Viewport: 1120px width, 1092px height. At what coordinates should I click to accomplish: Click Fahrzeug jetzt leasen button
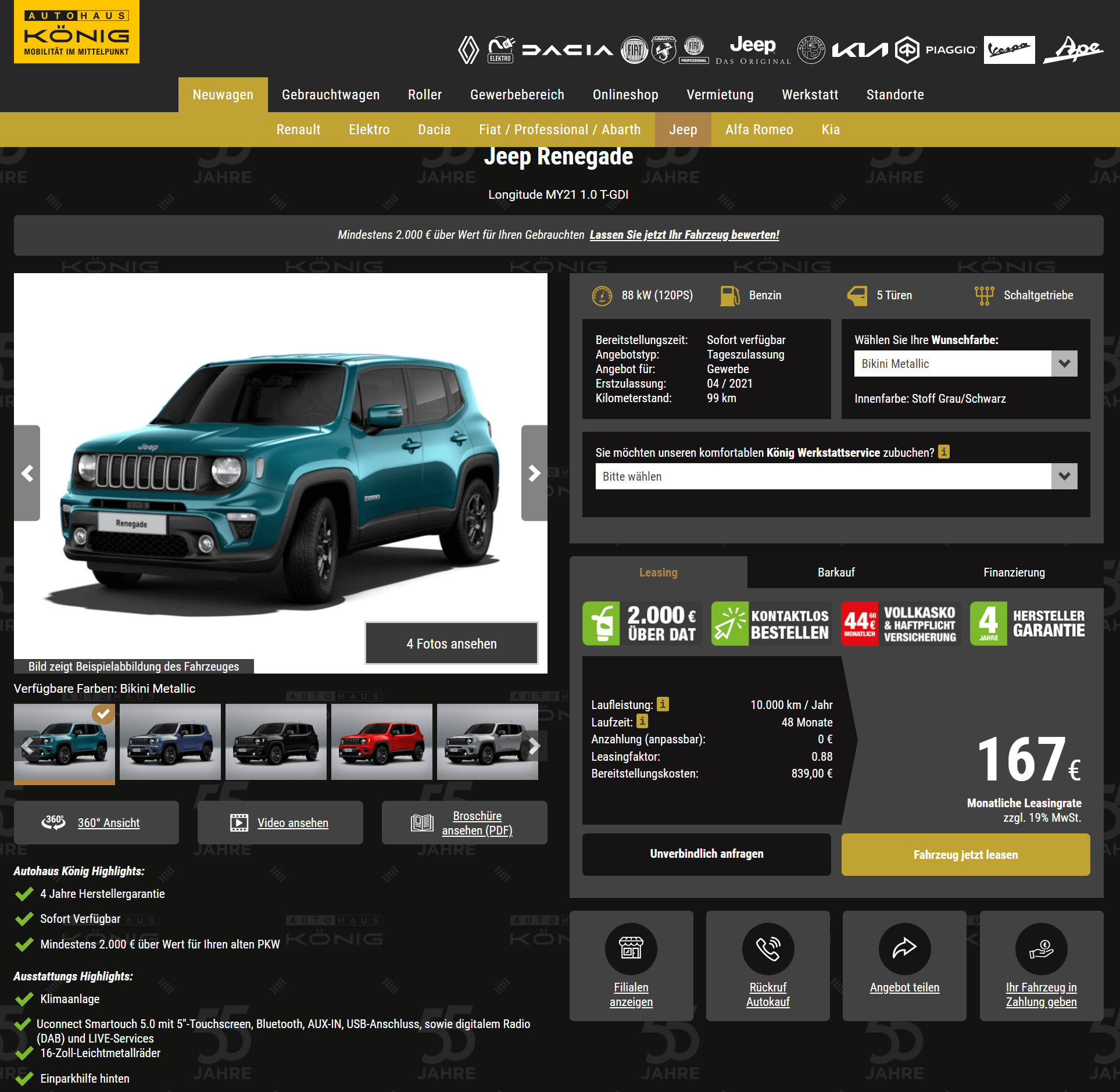tap(966, 854)
